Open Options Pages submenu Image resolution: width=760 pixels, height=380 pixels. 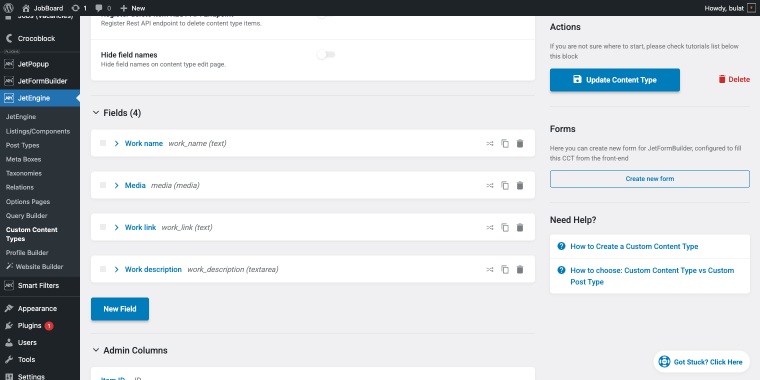pos(28,202)
